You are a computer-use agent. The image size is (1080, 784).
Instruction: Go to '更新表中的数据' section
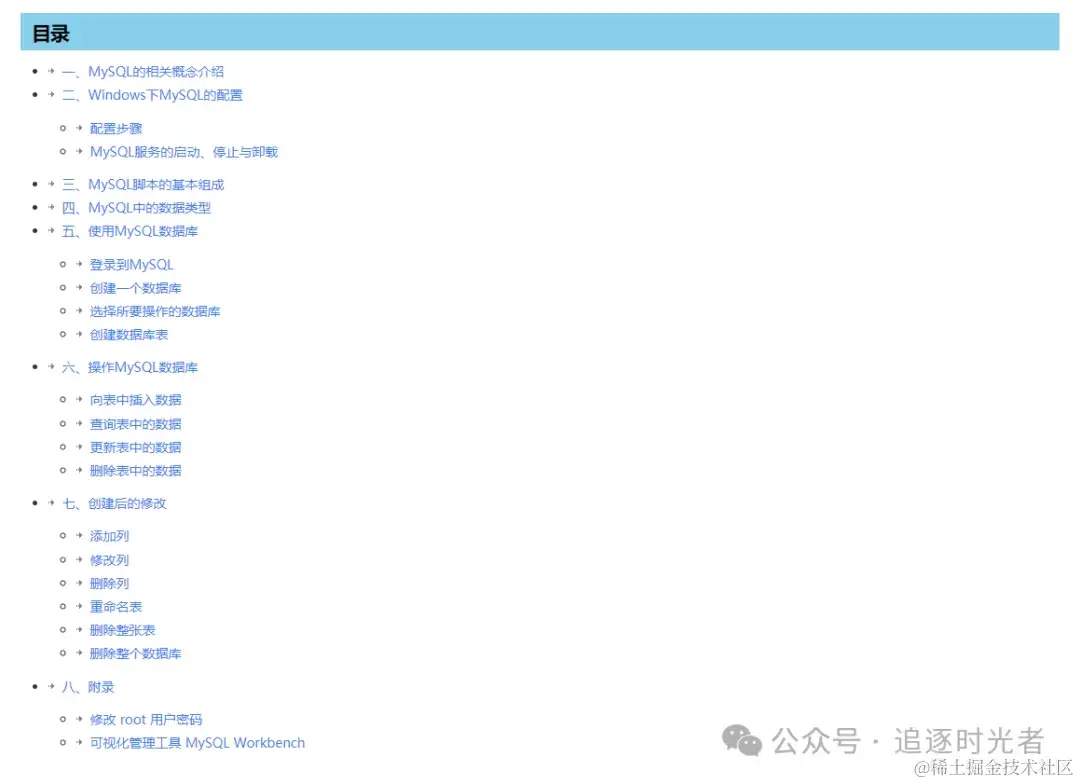pos(136,448)
